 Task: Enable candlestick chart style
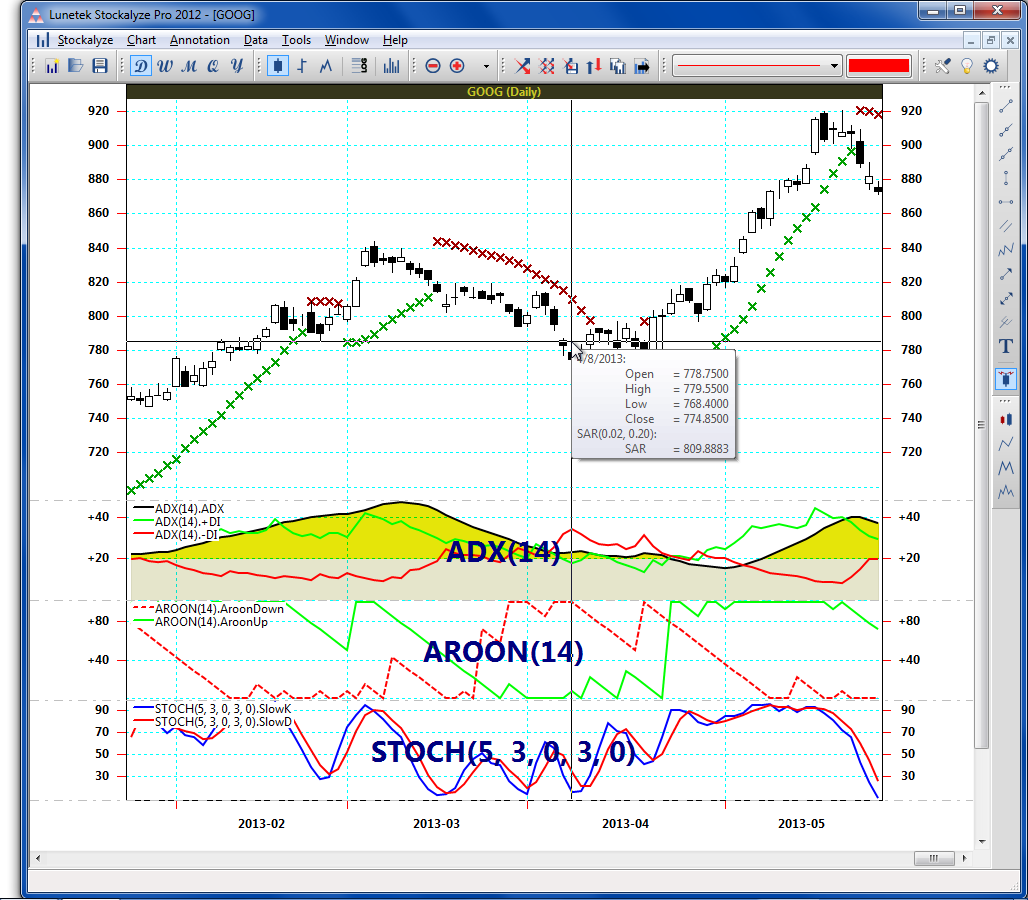click(277, 66)
